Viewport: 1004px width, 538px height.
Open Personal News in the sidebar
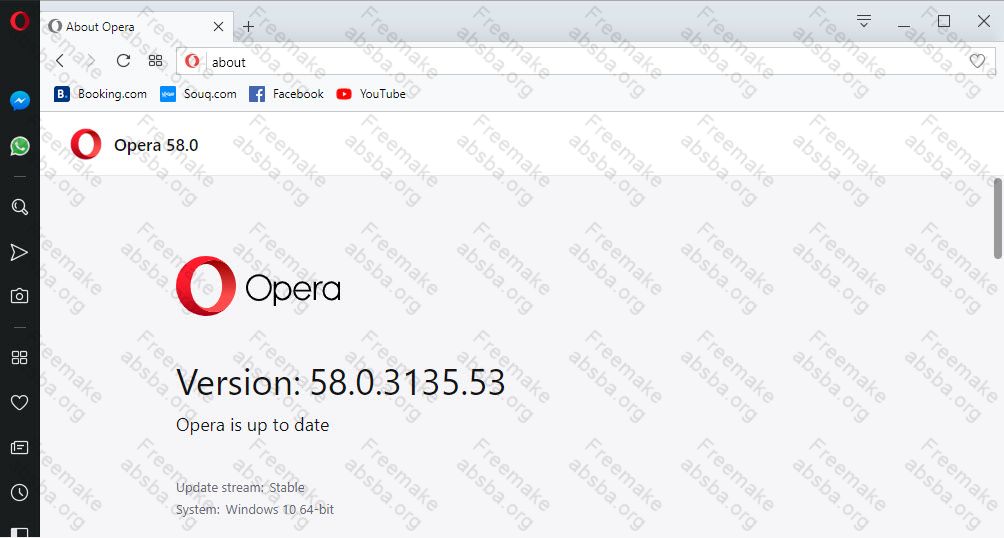19,448
